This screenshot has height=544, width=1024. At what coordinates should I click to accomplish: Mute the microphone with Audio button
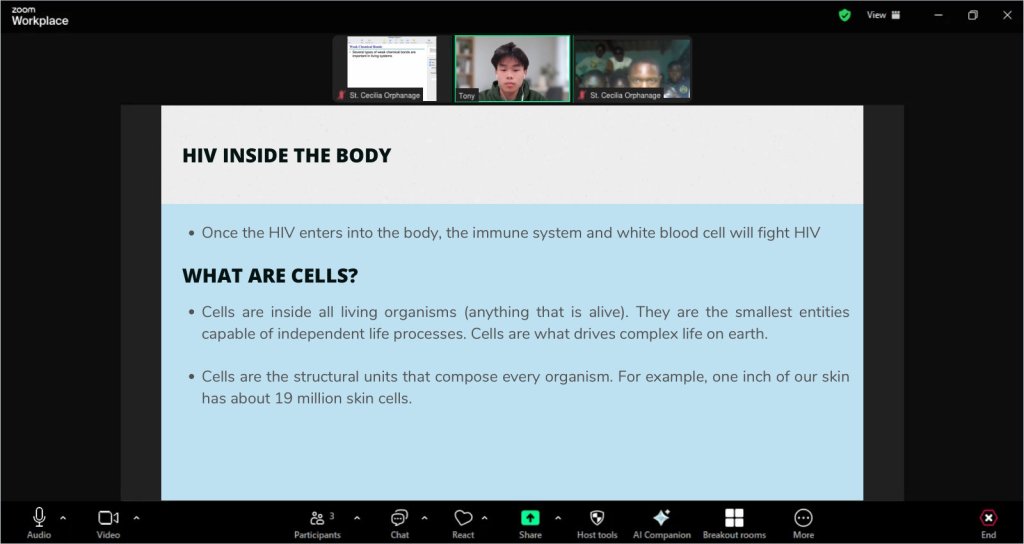39,524
